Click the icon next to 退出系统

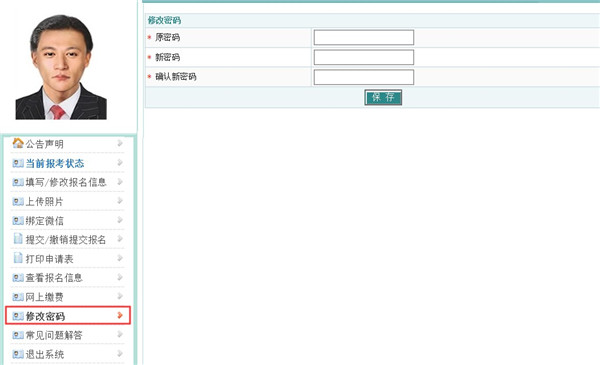pyautogui.click(x=18, y=354)
